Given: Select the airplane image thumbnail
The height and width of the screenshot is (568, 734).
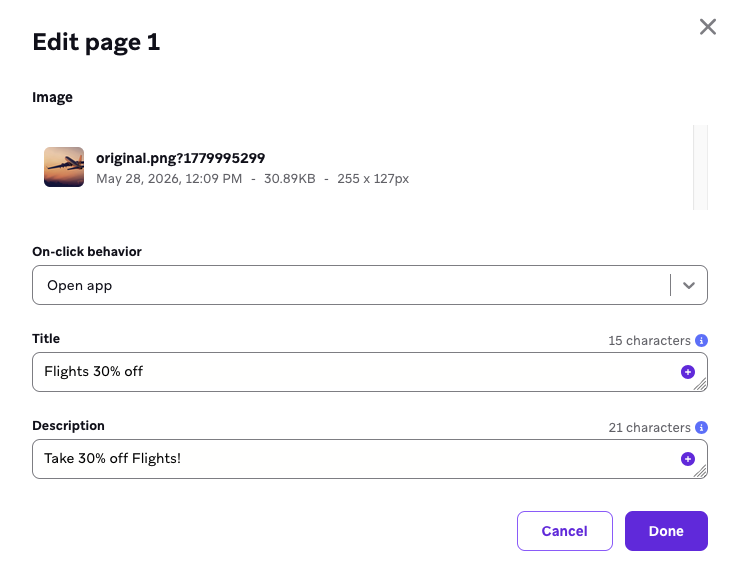Looking at the screenshot, I should tap(64, 167).
